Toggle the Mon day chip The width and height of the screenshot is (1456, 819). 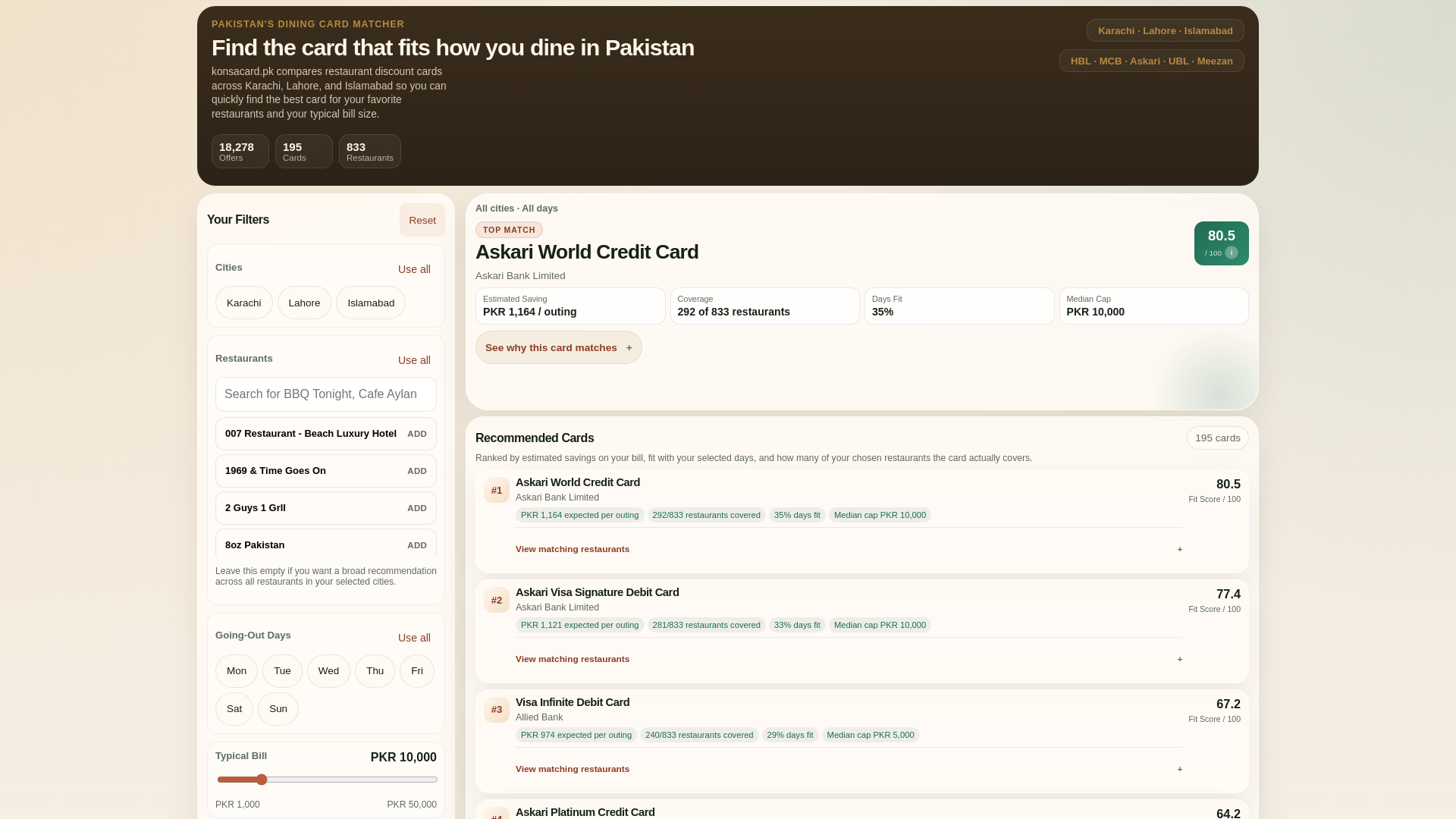[x=237, y=671]
